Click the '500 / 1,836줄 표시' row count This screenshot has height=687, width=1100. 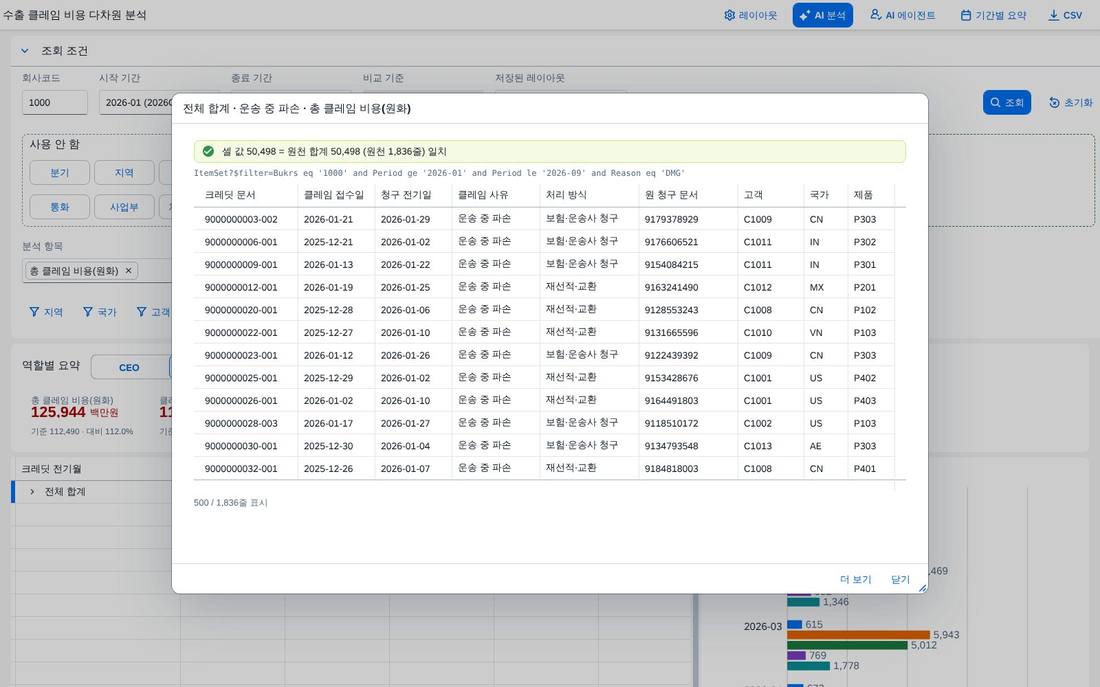coord(230,503)
